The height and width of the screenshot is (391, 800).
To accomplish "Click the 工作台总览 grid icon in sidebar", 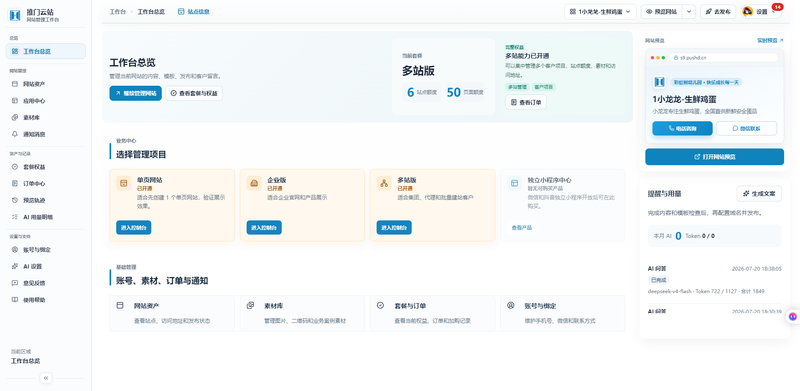I will coord(15,52).
